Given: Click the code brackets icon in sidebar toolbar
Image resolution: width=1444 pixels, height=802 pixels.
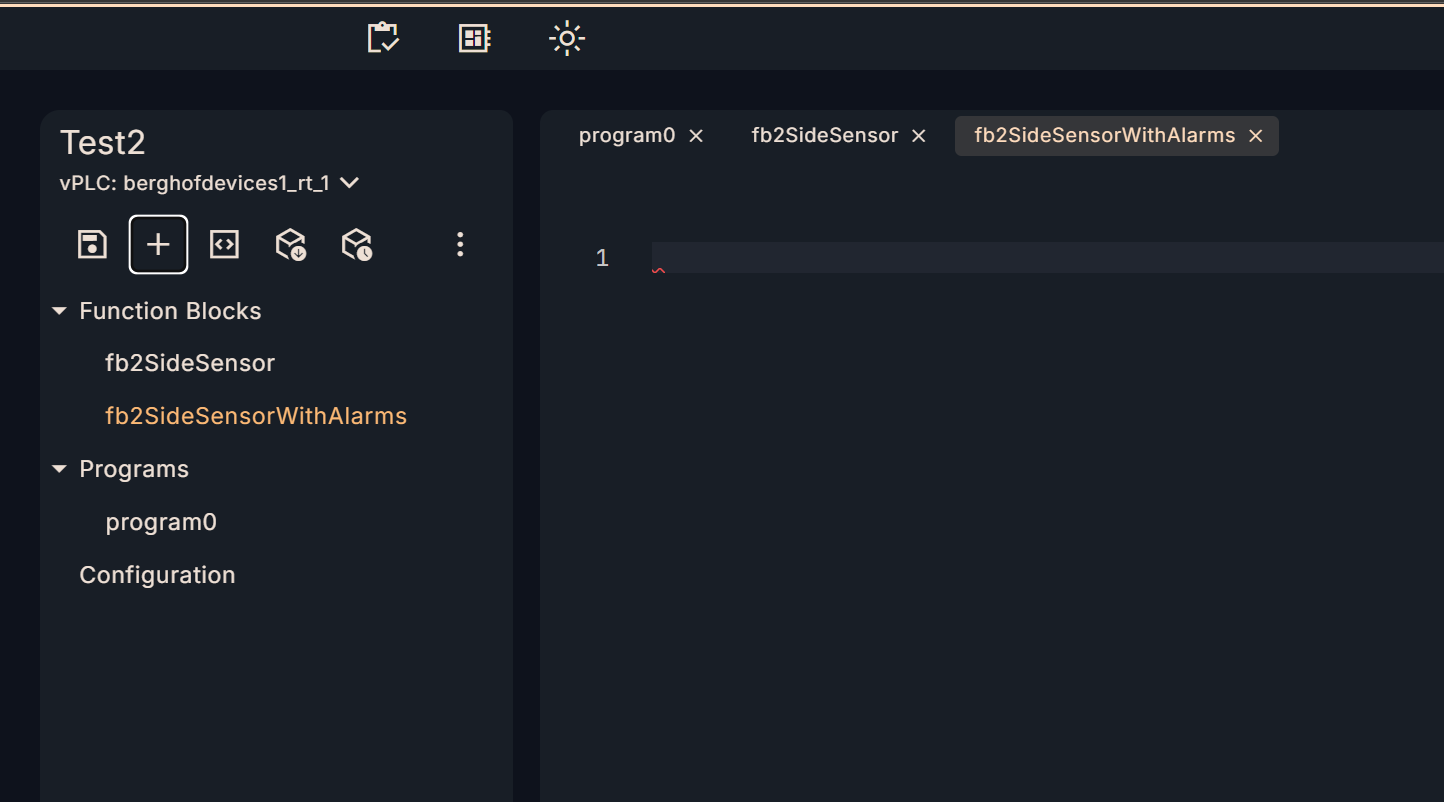Looking at the screenshot, I should pos(224,245).
